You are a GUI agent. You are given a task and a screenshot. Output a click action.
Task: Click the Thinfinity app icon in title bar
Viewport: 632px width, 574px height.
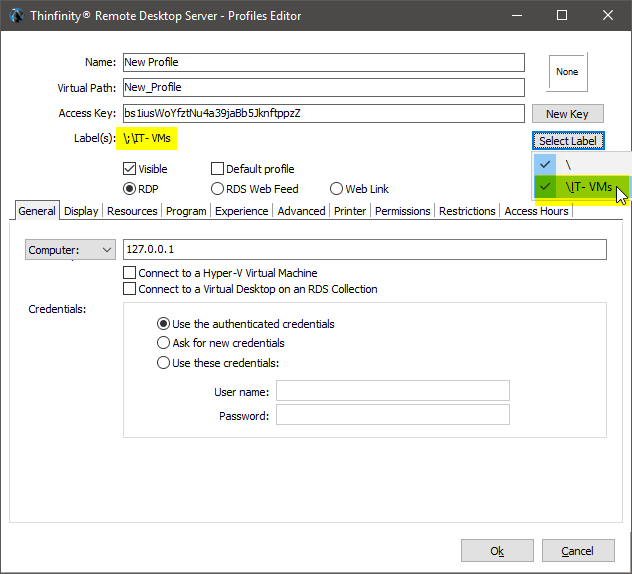pos(17,16)
